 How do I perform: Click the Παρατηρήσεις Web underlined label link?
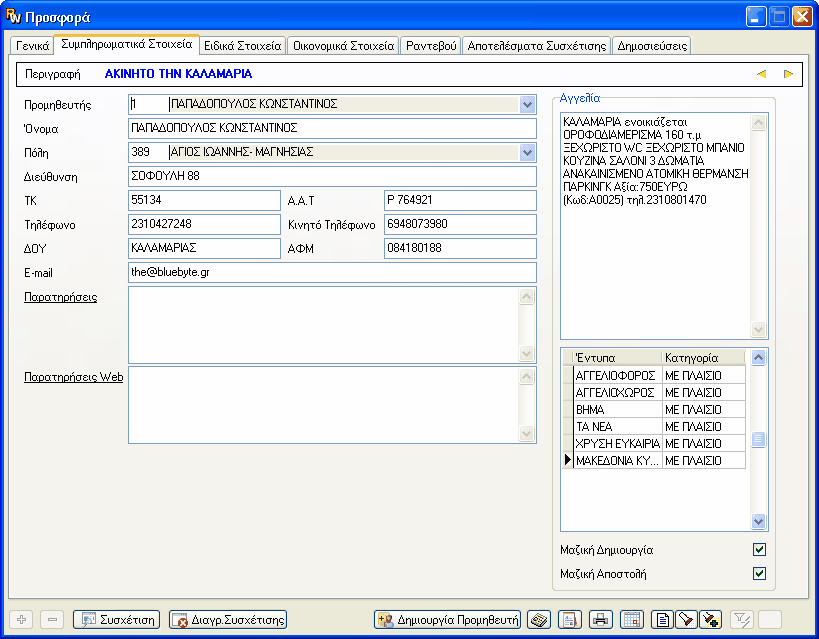[74, 377]
